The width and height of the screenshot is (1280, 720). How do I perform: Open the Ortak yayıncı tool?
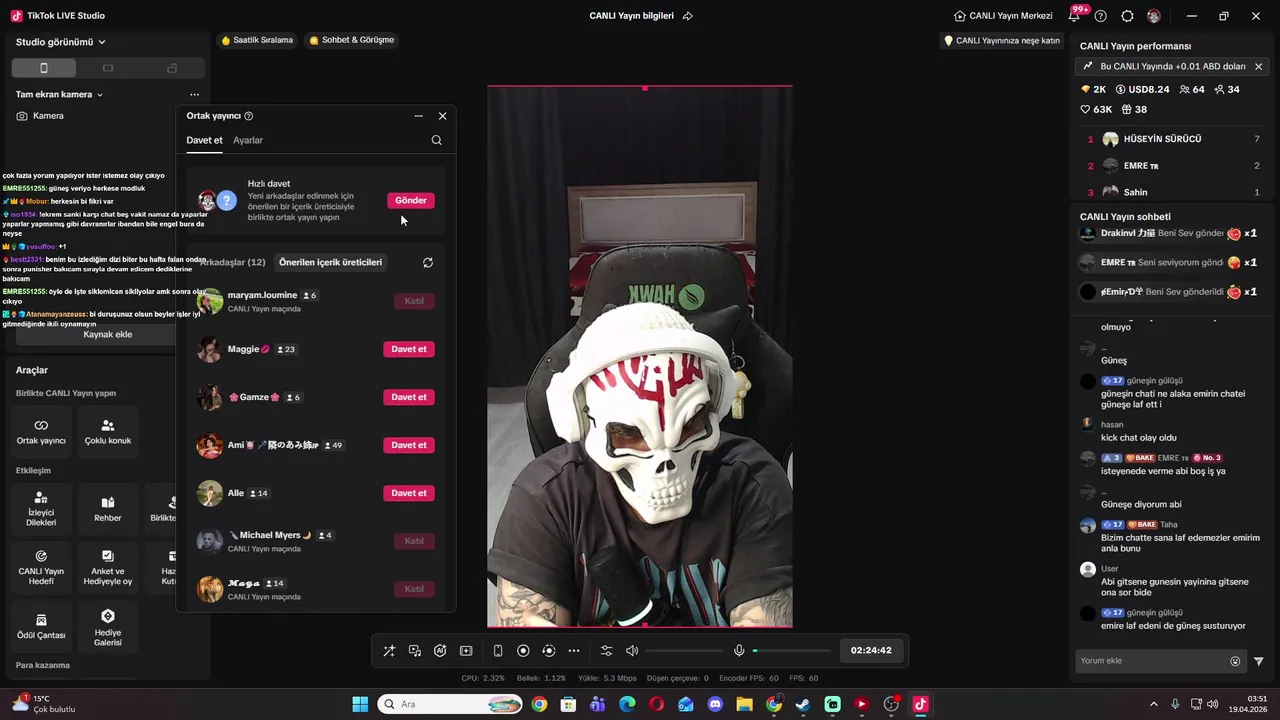pos(41,431)
